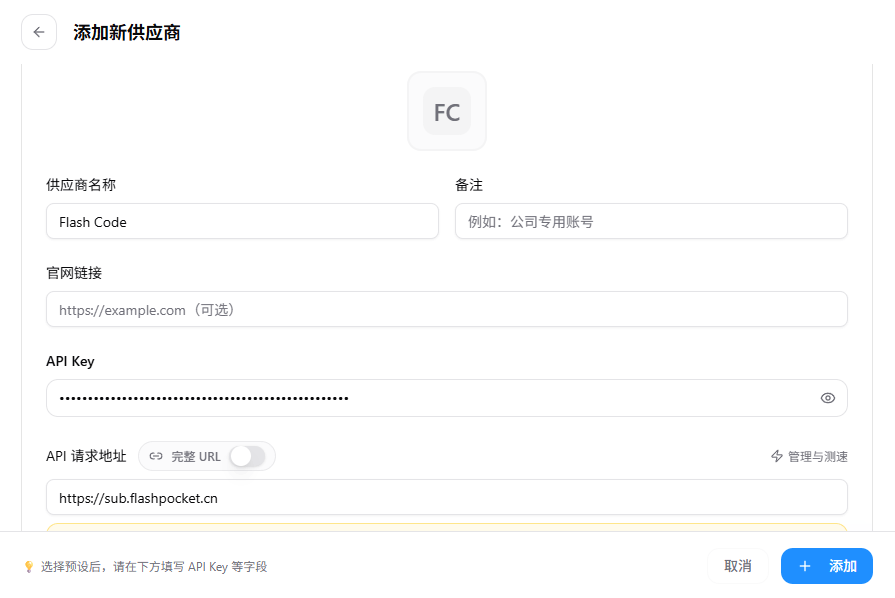Screen dimensions: 895x598
Task: Click the 添加新供应商 page title
Action: 127,33
